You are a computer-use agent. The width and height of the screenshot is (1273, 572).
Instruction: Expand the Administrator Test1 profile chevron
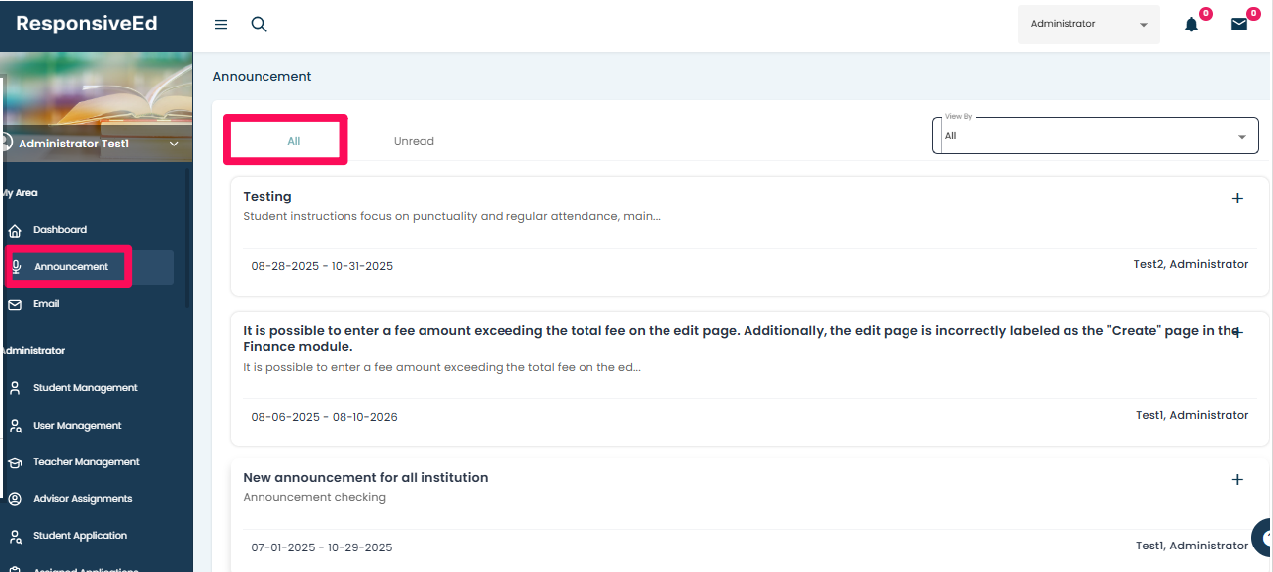tap(174, 144)
